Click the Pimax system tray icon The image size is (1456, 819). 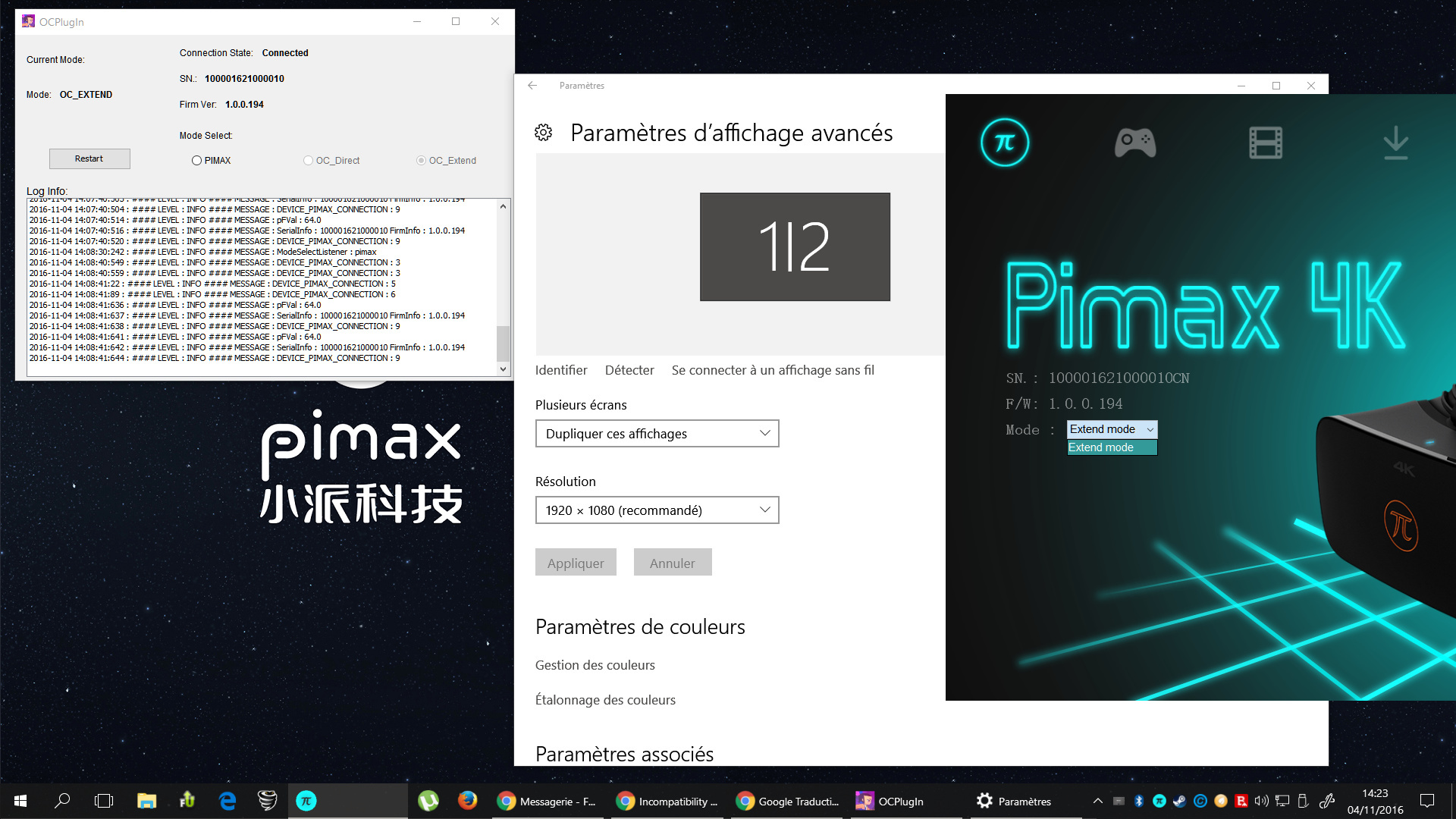pyautogui.click(x=1159, y=801)
